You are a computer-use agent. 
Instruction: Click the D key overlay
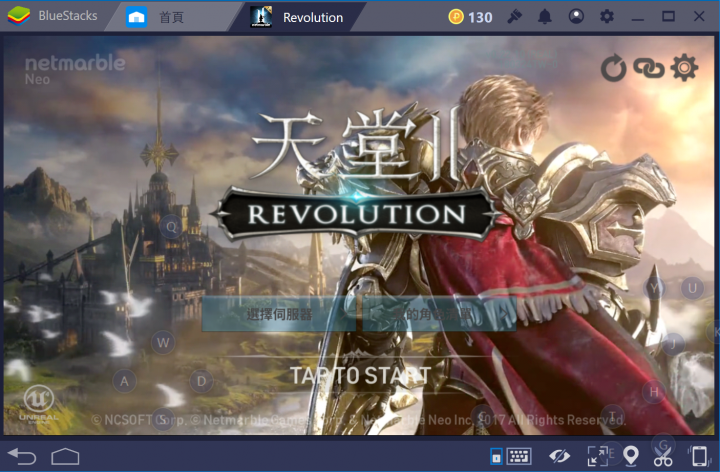pos(201,381)
